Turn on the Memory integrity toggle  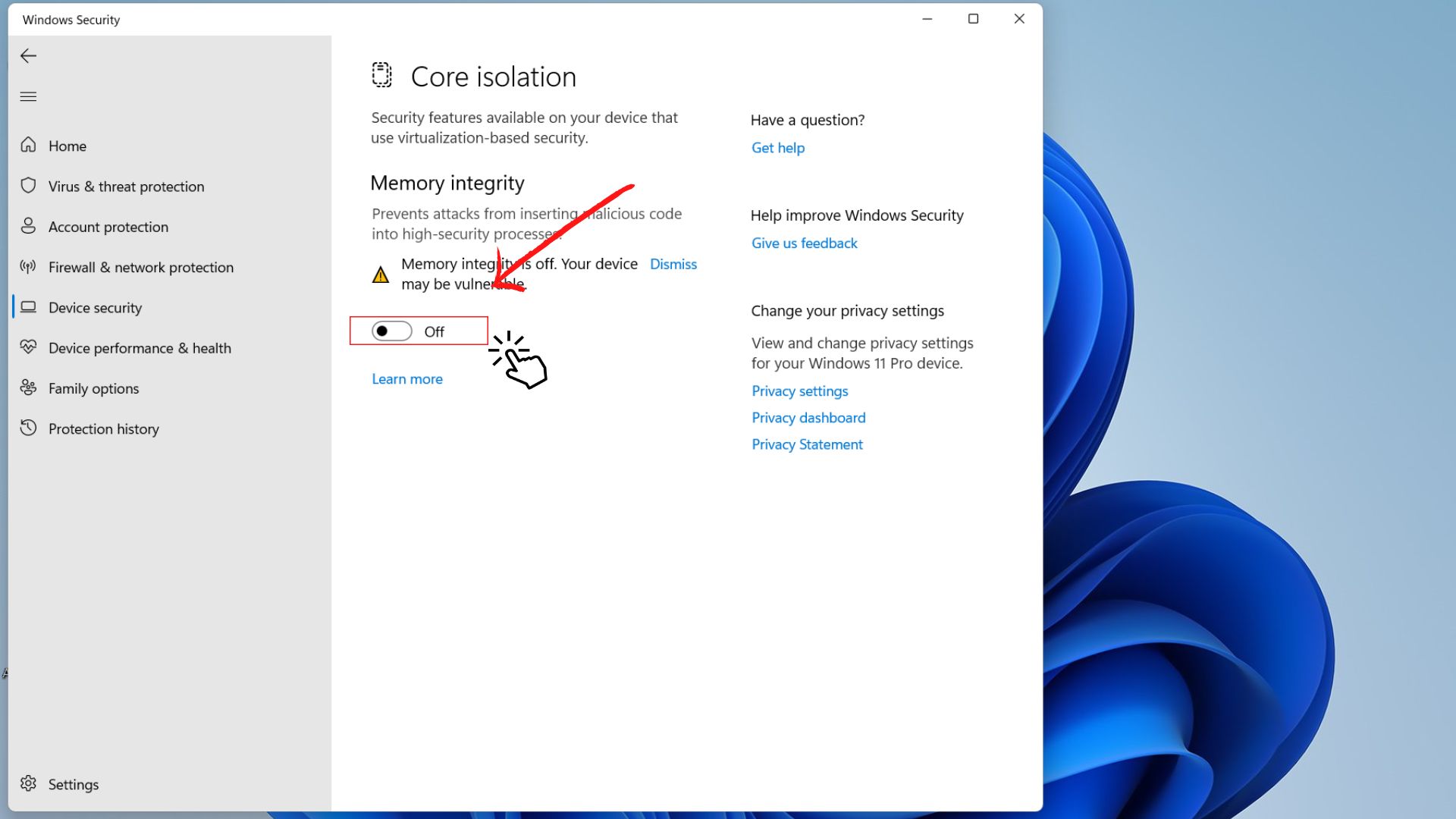pyautogui.click(x=392, y=331)
